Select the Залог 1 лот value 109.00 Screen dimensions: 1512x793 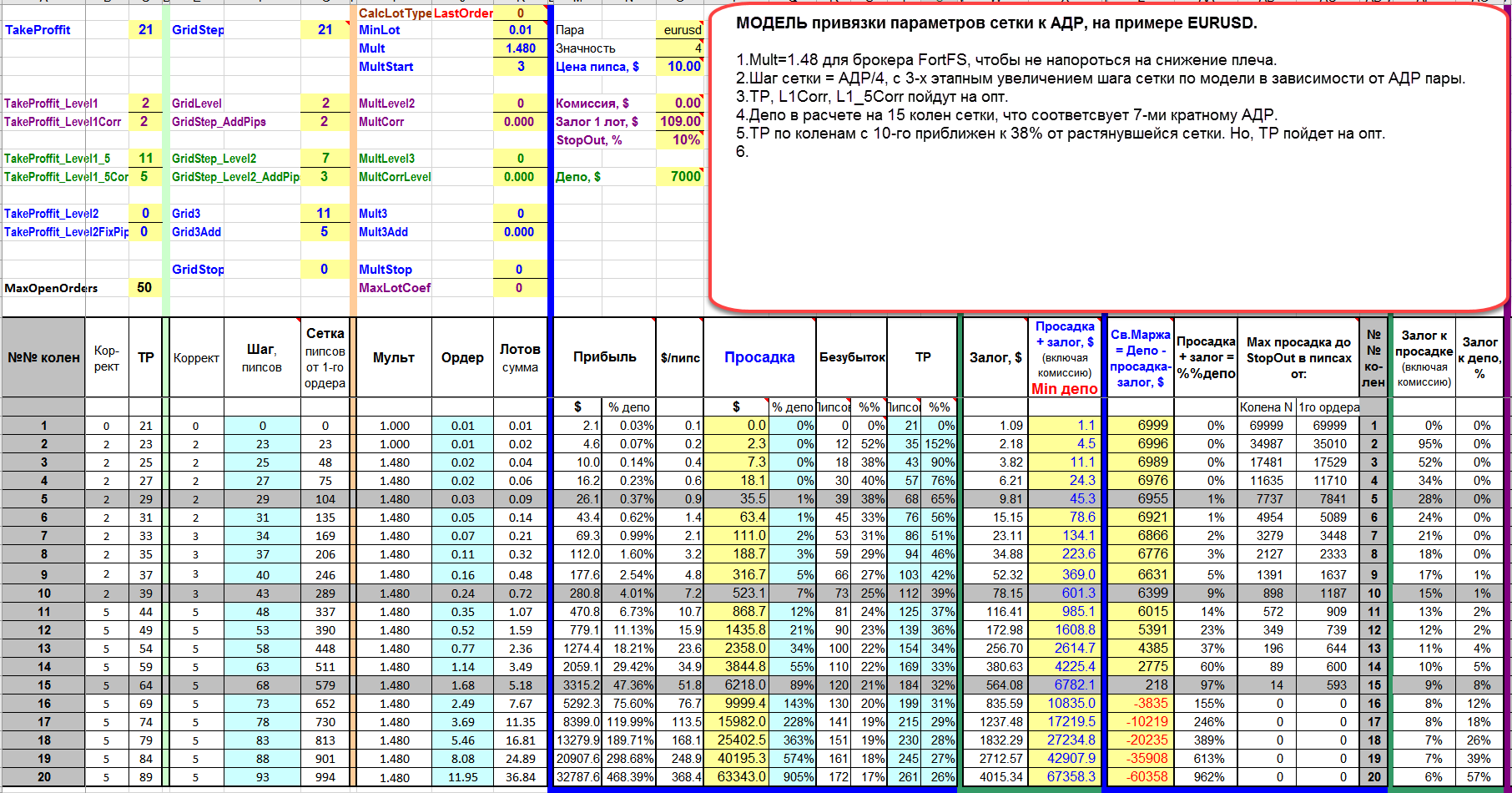tap(680, 122)
